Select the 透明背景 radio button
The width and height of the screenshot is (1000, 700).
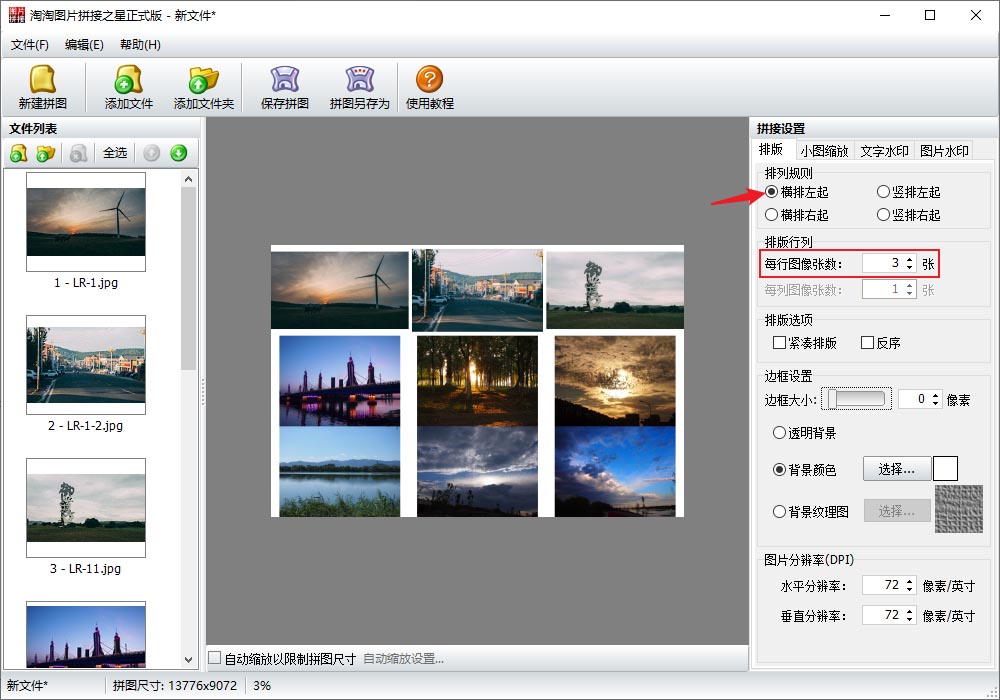779,433
